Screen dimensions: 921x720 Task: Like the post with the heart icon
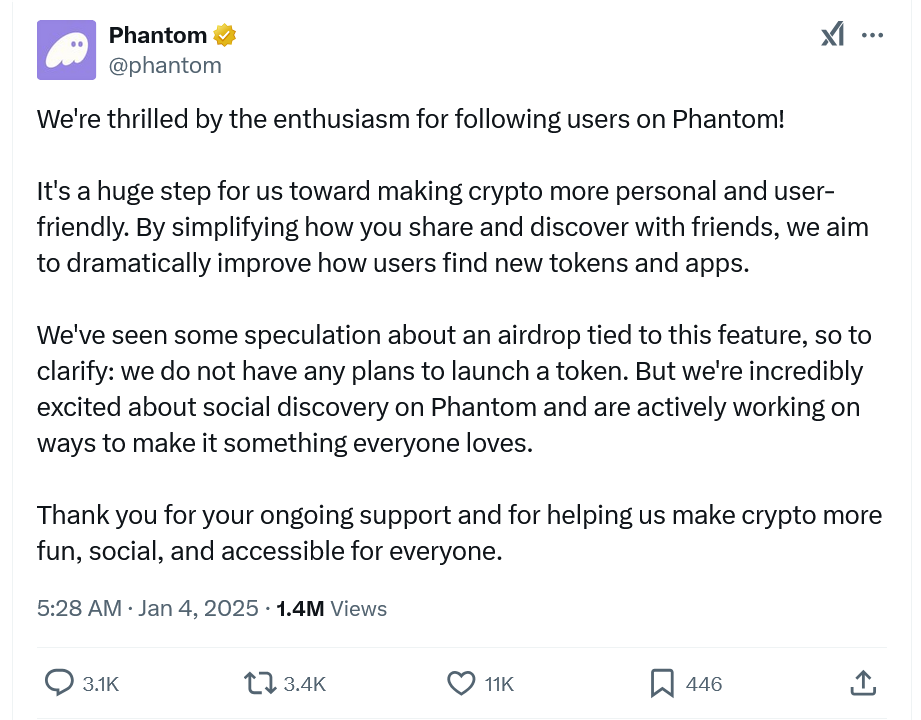(x=460, y=683)
